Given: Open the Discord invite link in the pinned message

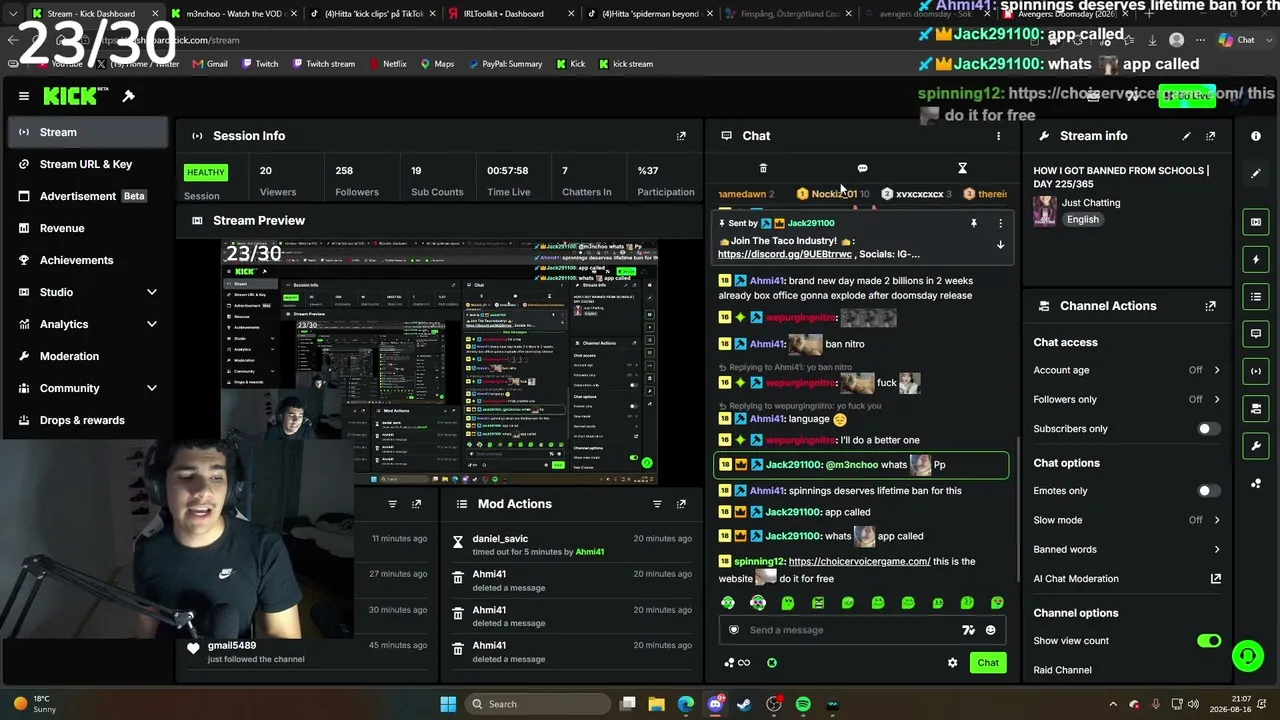Looking at the screenshot, I should [784, 254].
